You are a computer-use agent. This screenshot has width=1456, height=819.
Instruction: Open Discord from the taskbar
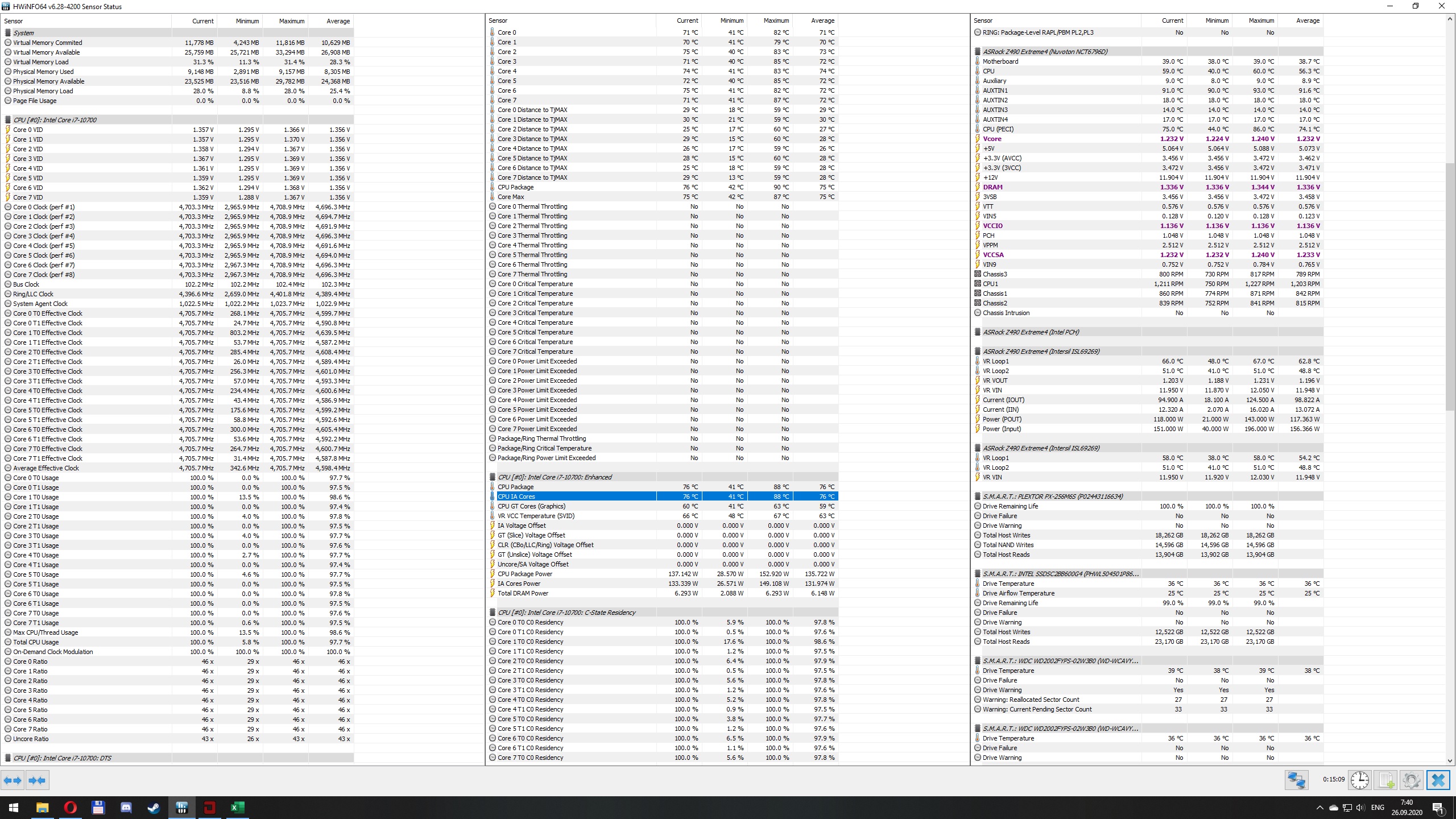coord(126,808)
